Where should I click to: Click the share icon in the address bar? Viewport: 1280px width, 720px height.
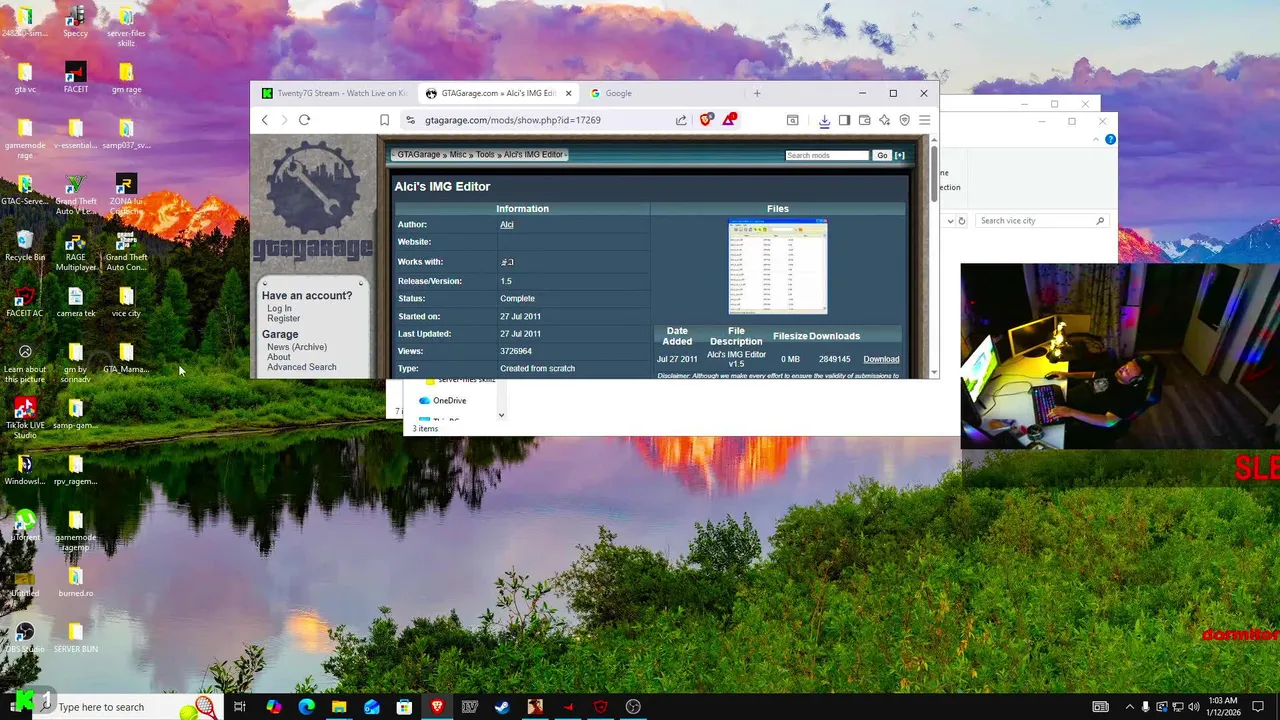click(681, 120)
